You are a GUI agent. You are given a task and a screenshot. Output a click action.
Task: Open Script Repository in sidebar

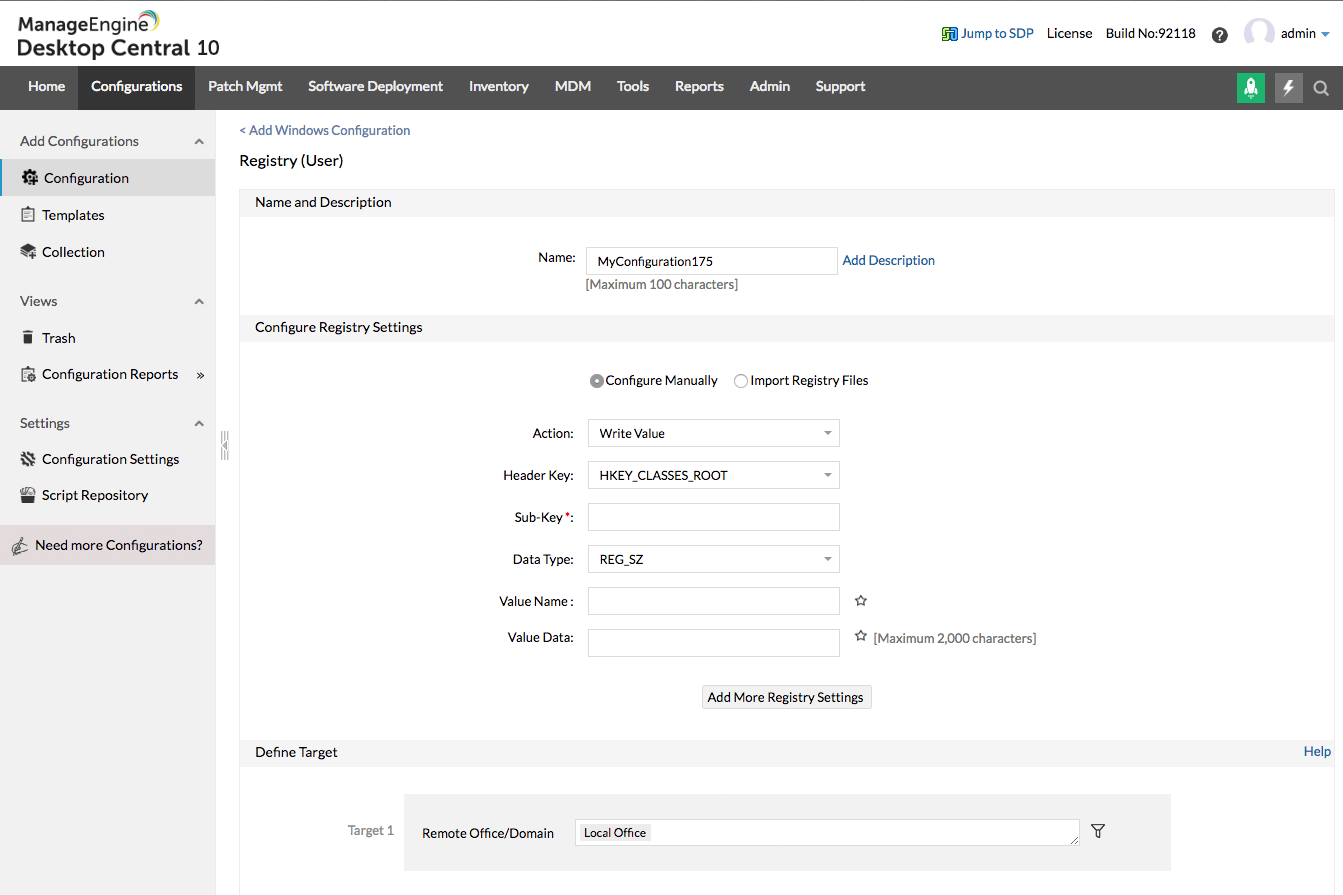point(95,495)
